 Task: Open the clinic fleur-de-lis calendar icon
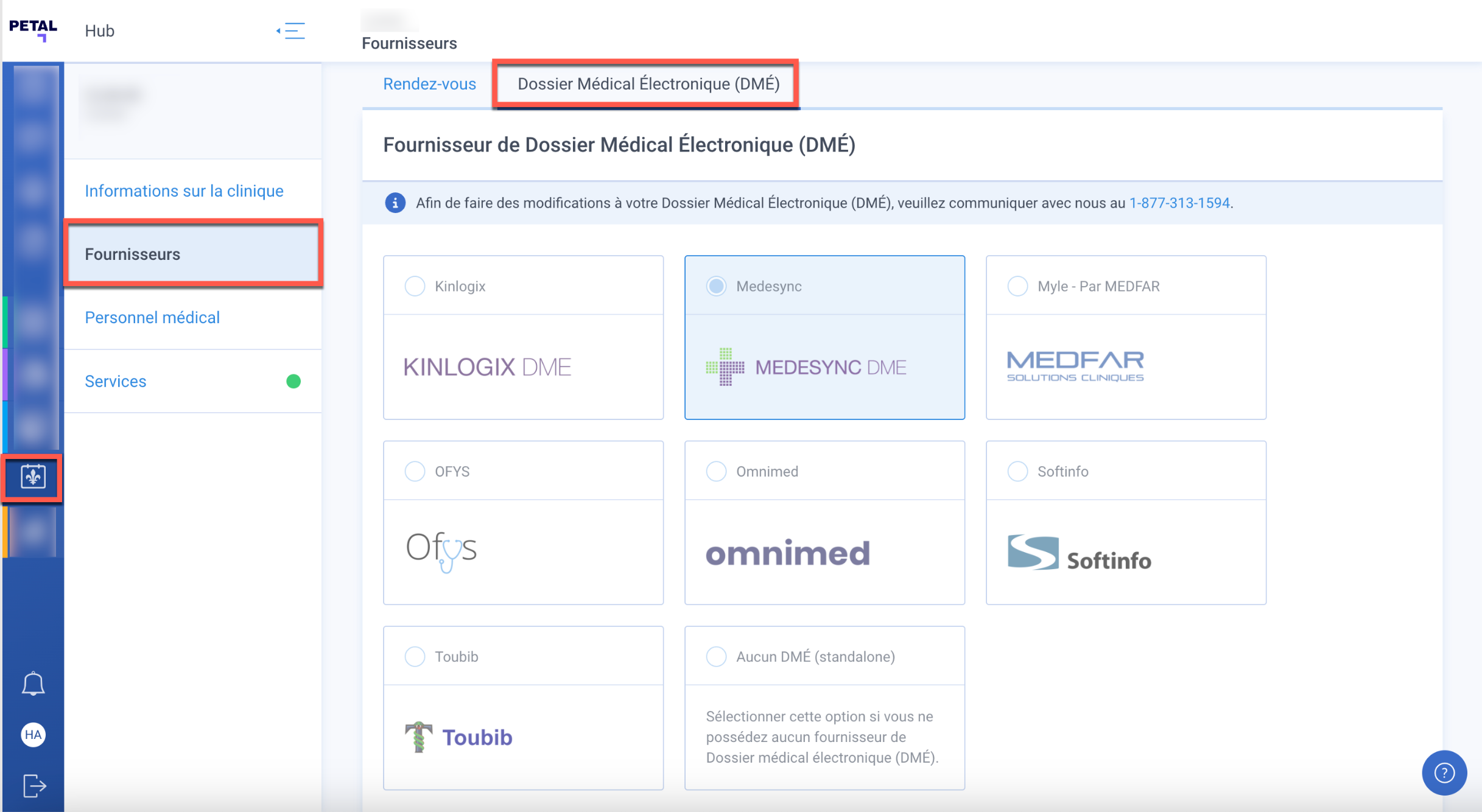pyautogui.click(x=33, y=477)
